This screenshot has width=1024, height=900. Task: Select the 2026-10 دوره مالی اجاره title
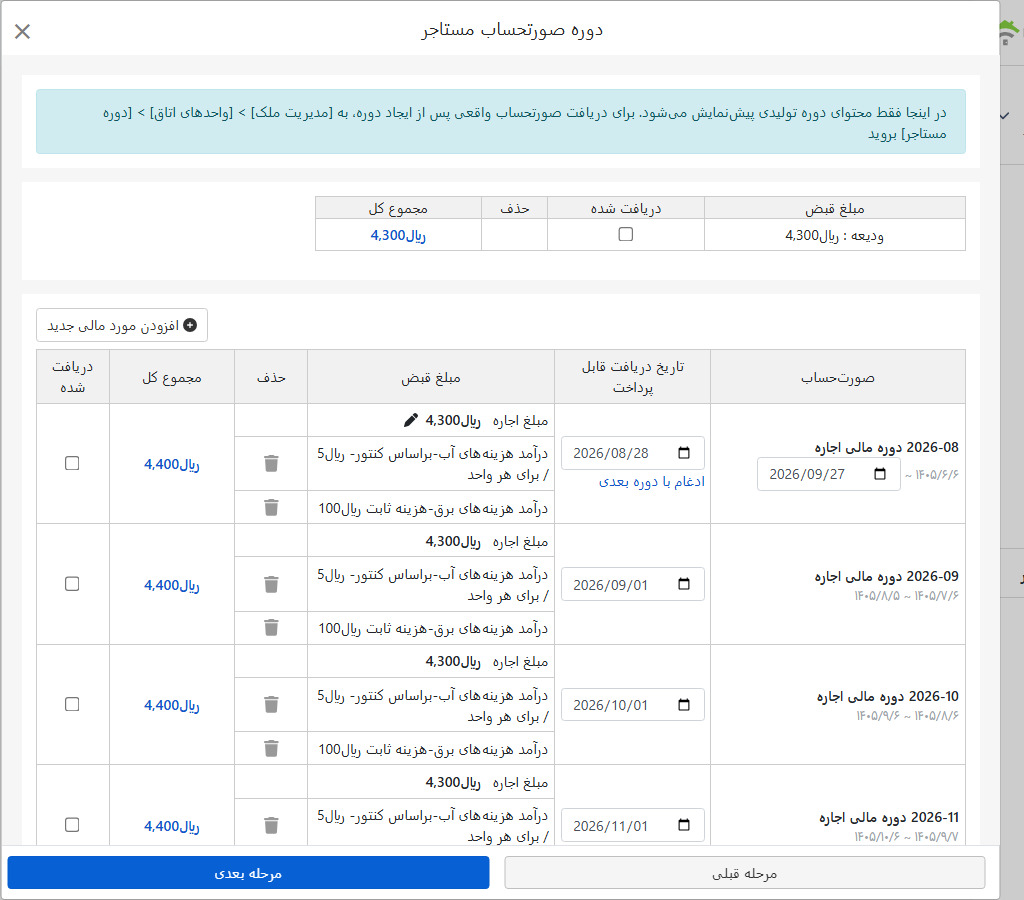click(x=888, y=696)
